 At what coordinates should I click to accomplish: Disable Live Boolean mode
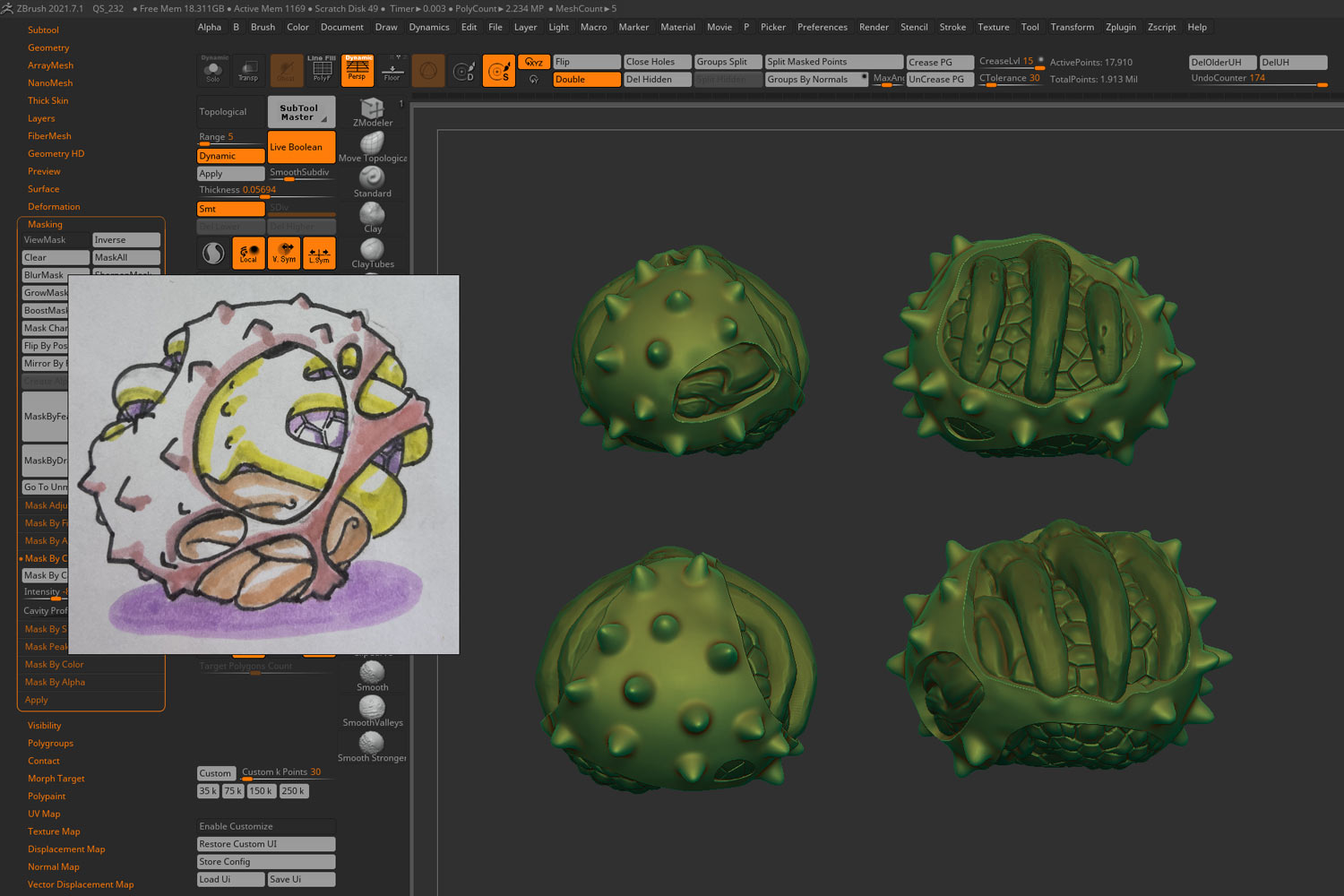click(302, 147)
